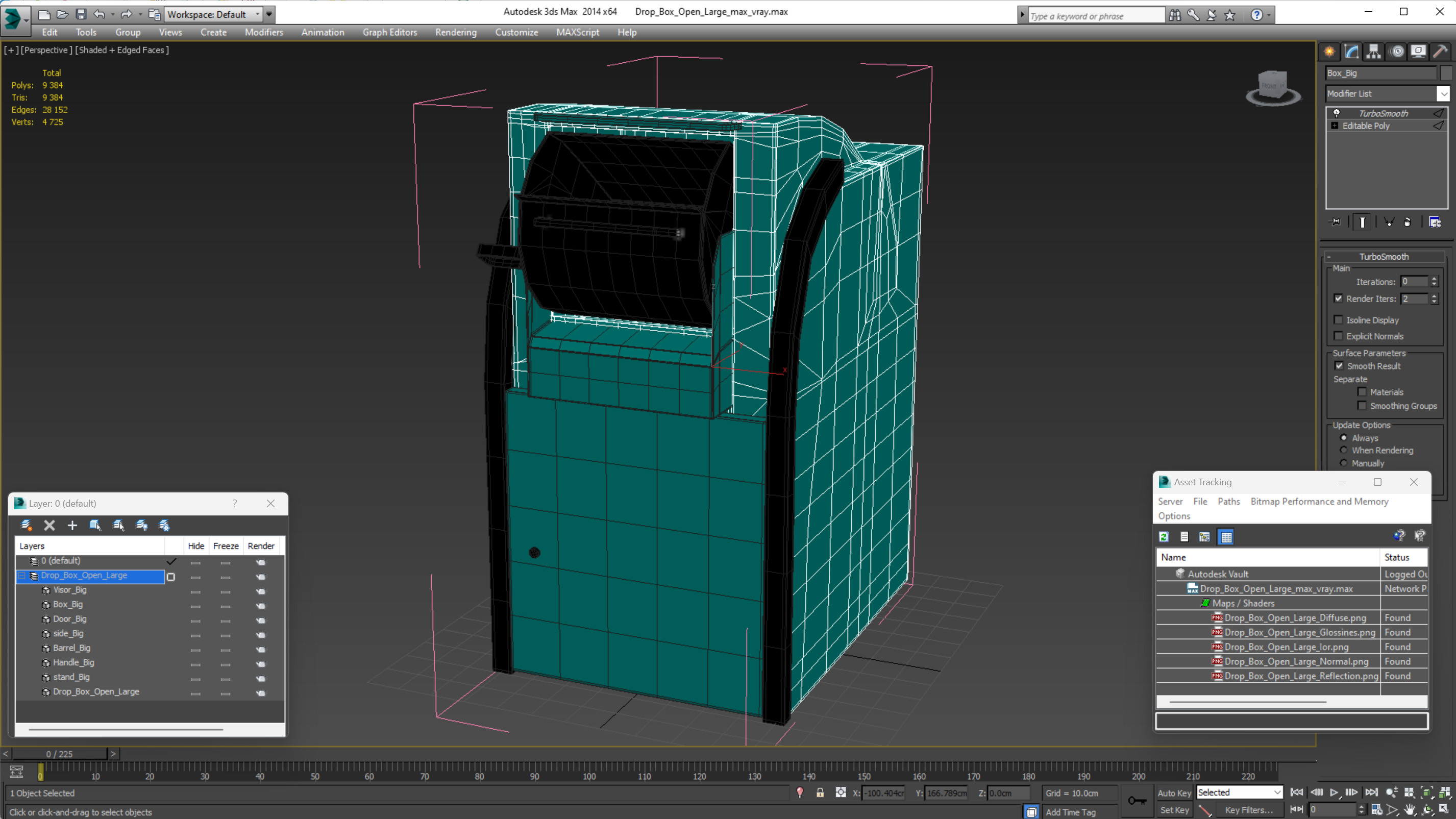Click the New Scene icon in quick access toolbar
The width and height of the screenshot is (1456, 819).
coord(43,14)
